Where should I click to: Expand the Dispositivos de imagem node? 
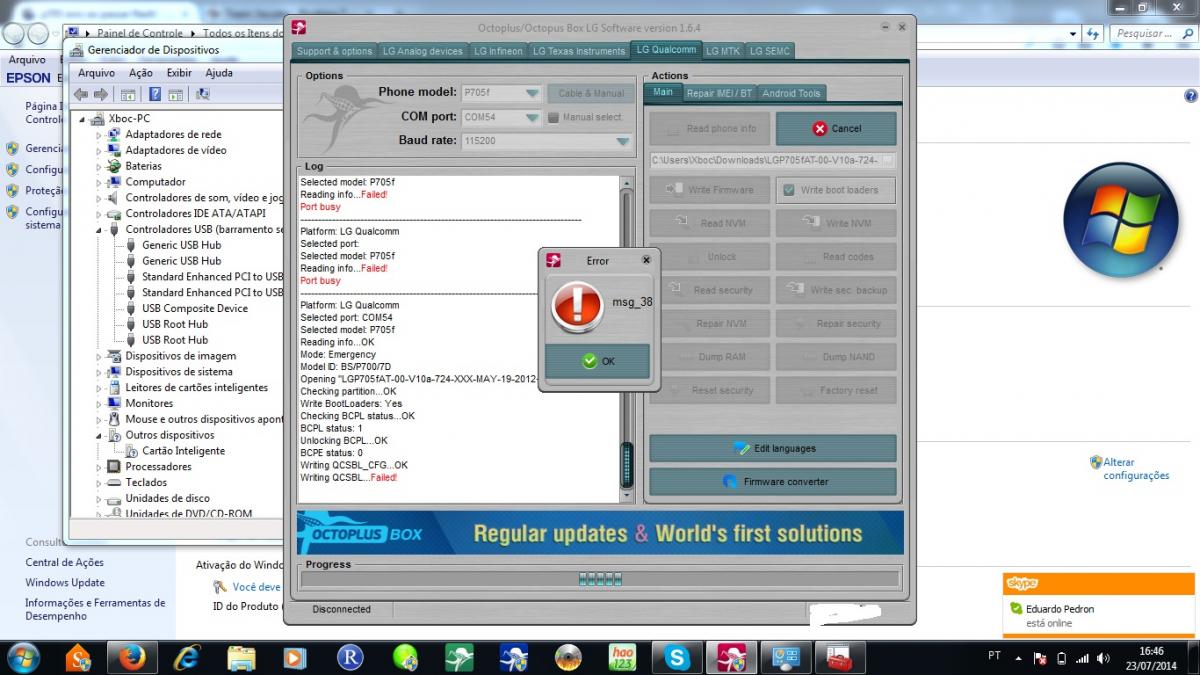point(99,356)
